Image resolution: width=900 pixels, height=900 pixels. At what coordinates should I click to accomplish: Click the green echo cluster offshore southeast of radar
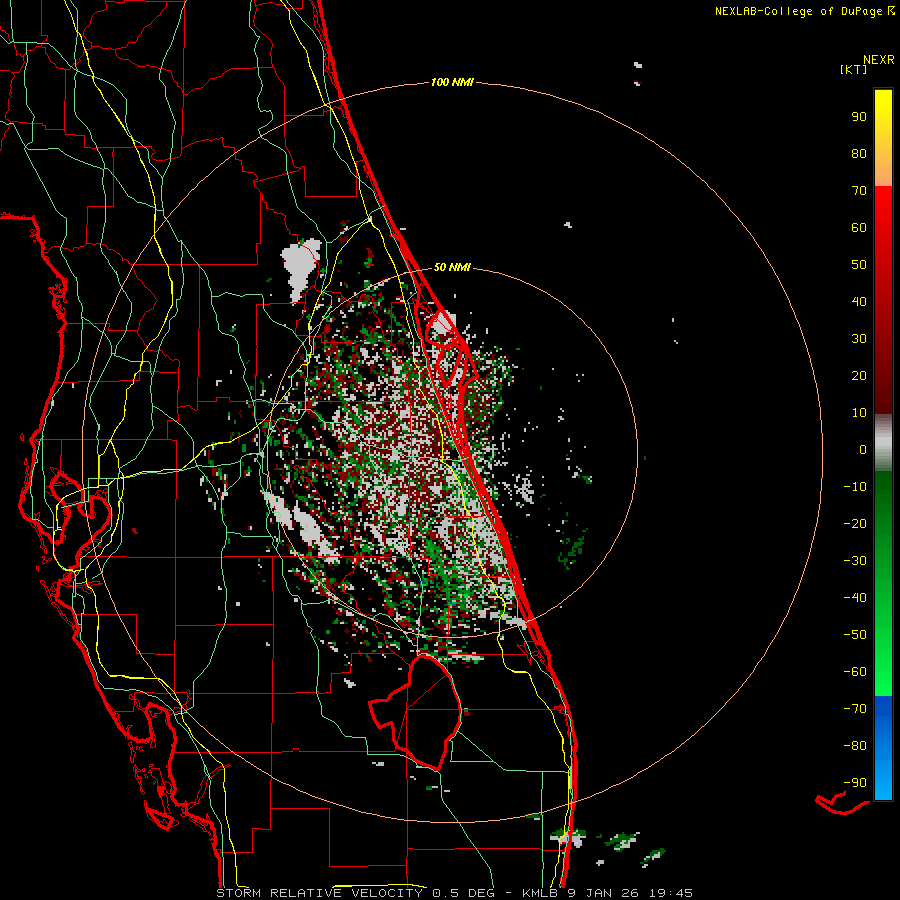[x=573, y=548]
